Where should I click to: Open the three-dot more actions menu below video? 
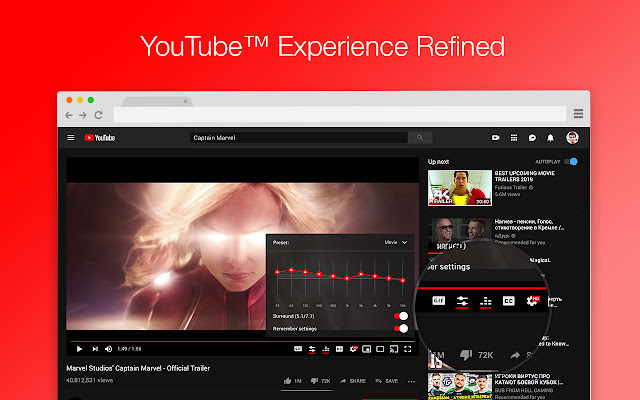pyautogui.click(x=411, y=381)
